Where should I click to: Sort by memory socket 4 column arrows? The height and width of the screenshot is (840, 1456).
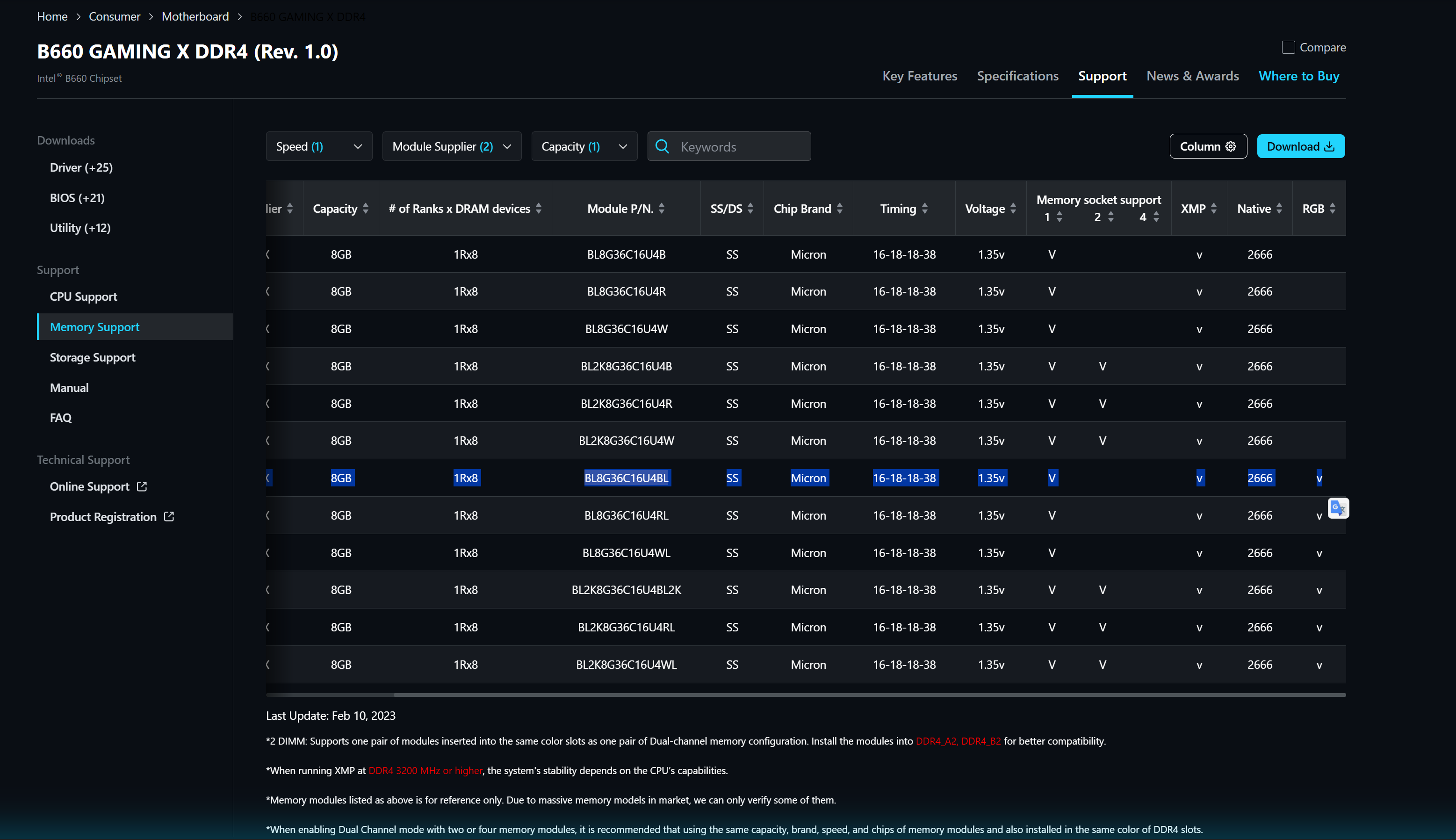tap(1156, 217)
